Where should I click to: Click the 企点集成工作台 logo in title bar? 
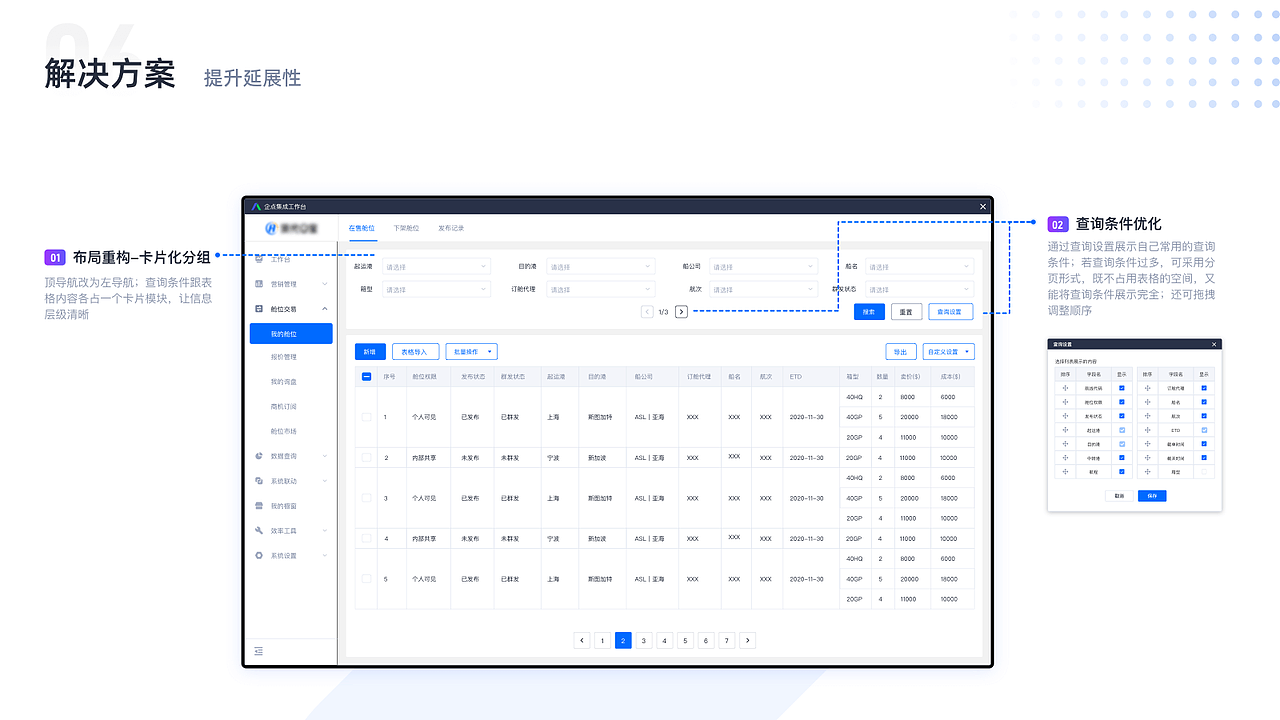click(x=256, y=206)
